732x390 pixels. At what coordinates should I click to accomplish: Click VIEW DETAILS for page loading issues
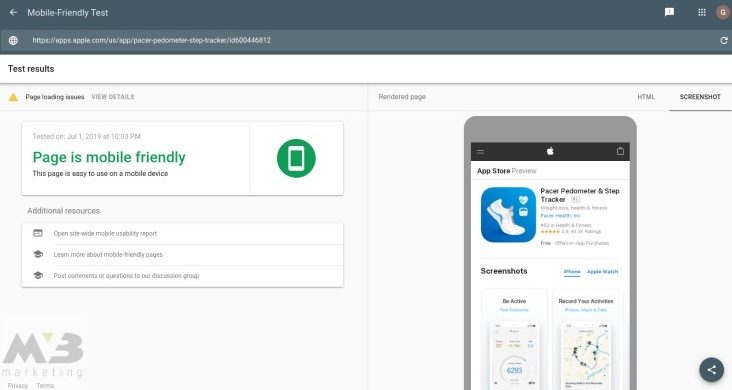point(113,97)
